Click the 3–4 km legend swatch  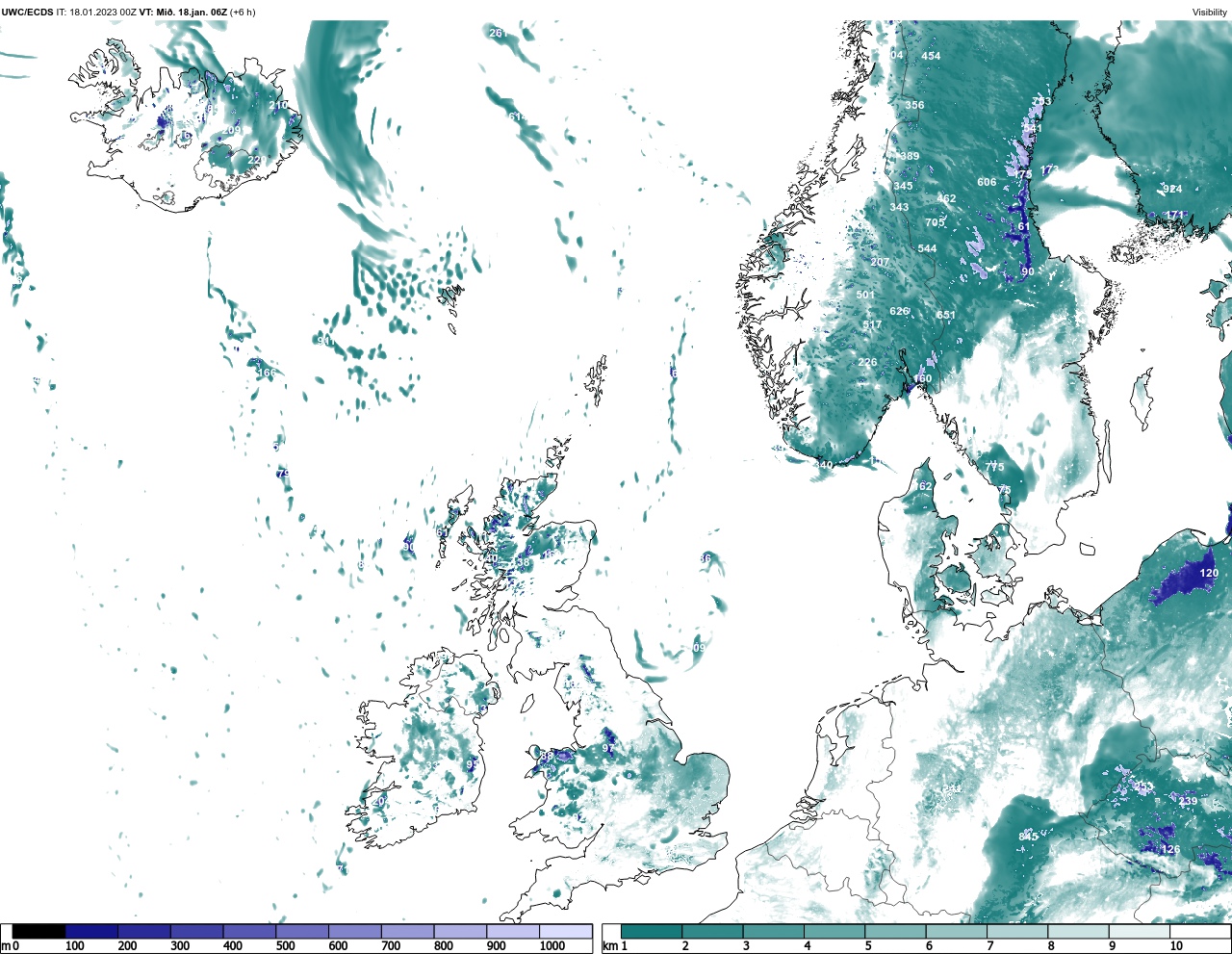774,931
